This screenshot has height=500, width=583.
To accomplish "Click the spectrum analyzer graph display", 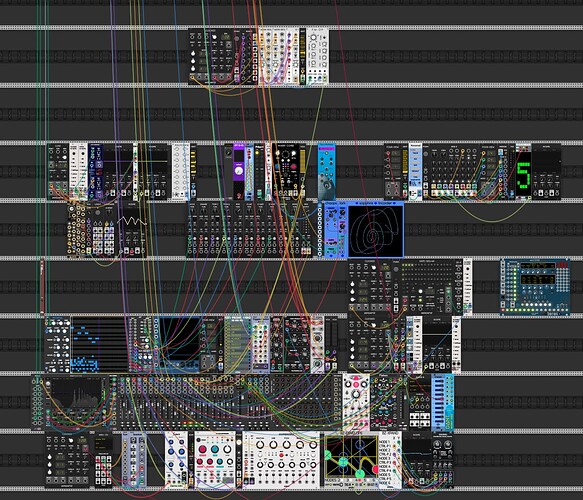I will coord(77,394).
